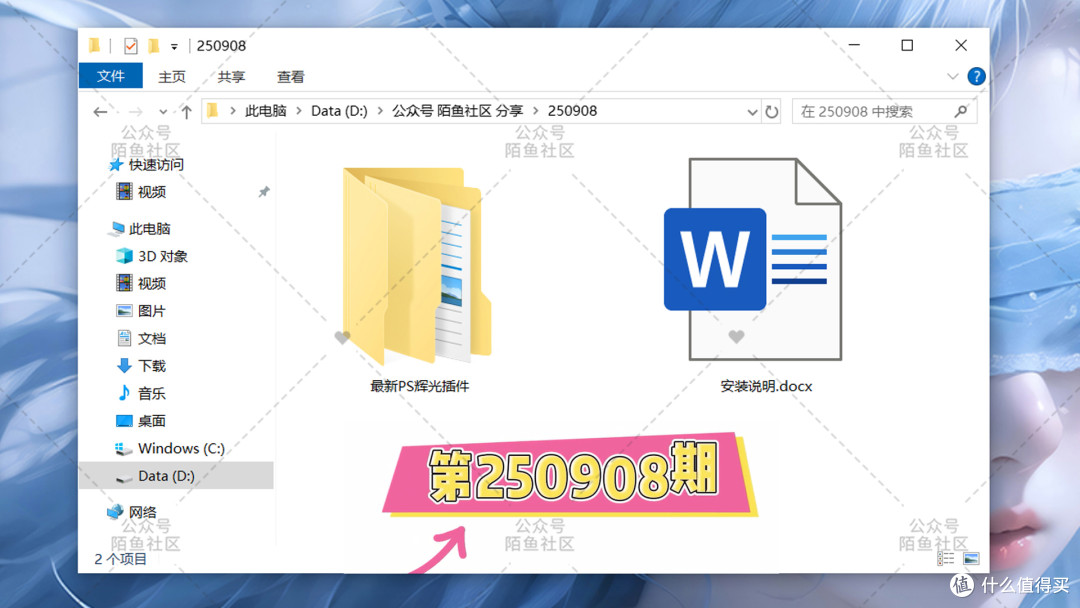Expand breadcrumb arrow after 此电脑
The height and width of the screenshot is (608, 1080).
(299, 111)
